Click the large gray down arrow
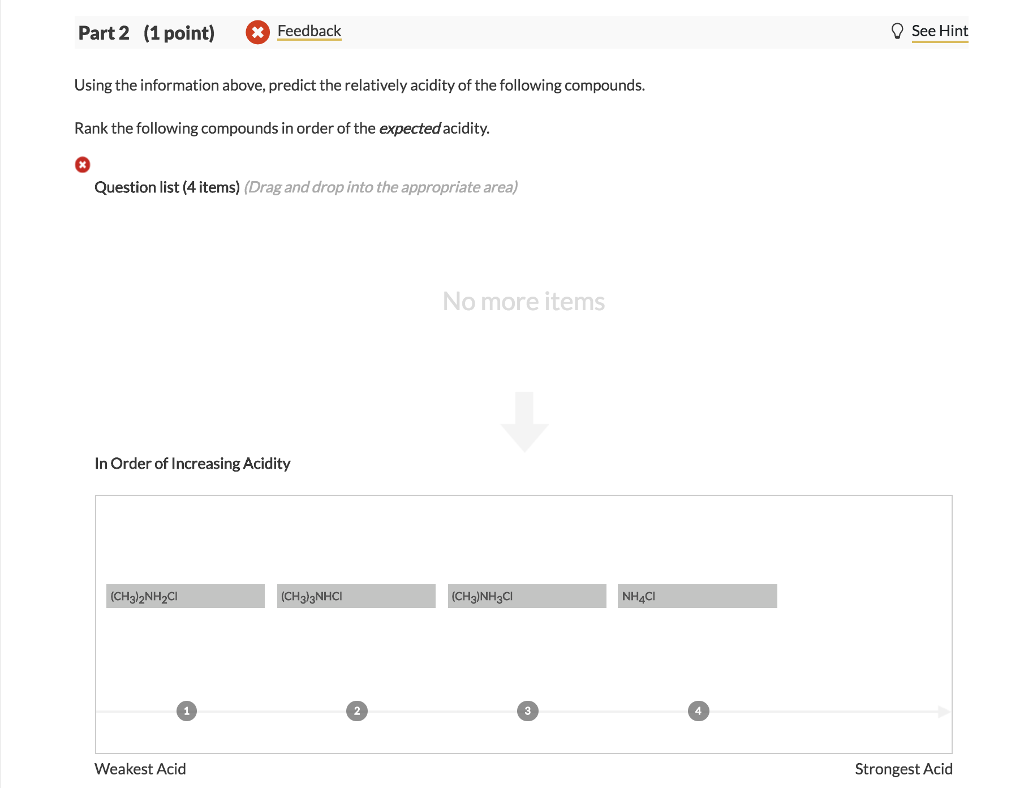 click(x=525, y=422)
